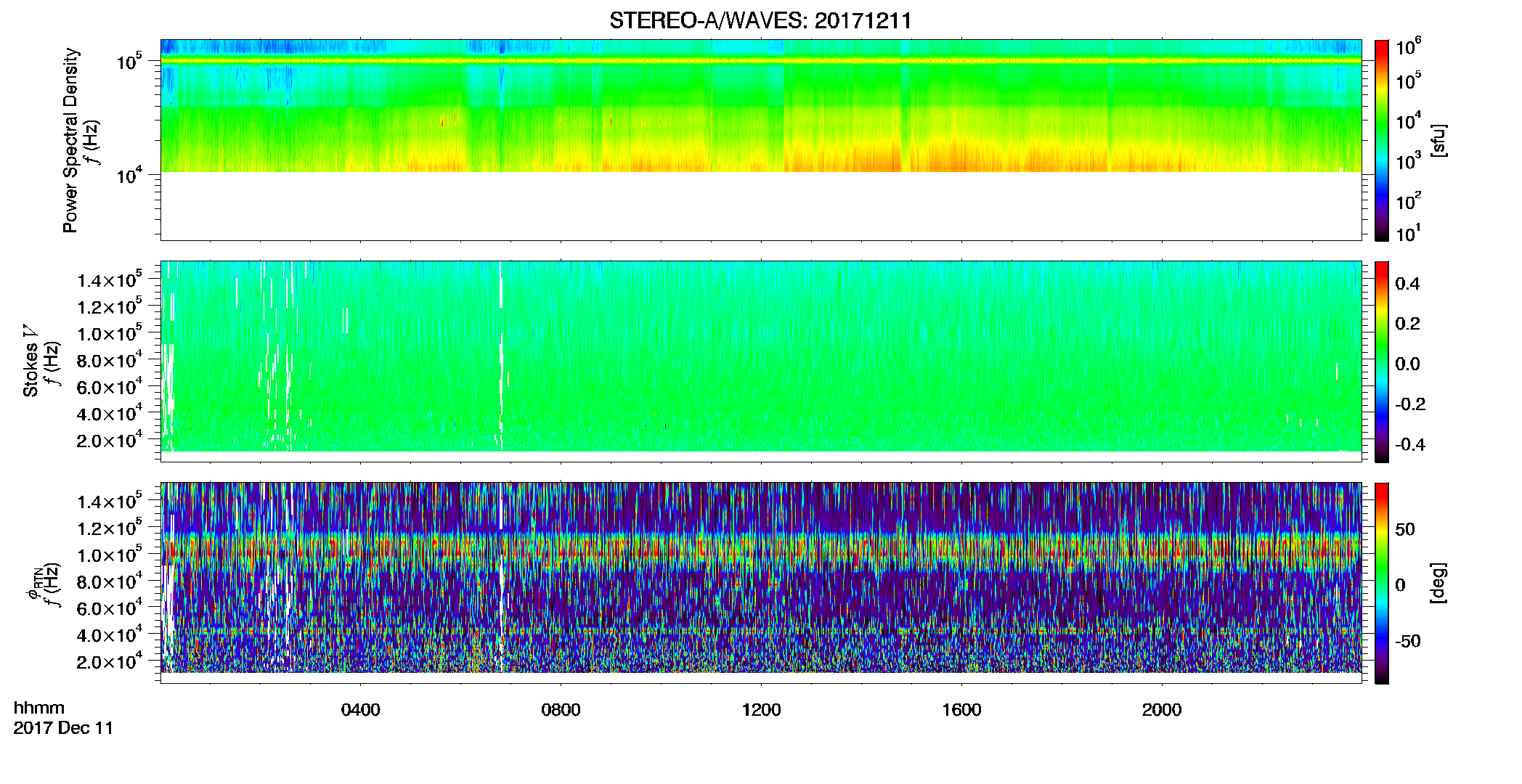Click the Stokes V axis label
Image resolution: width=1522 pixels, height=784 pixels.
(30, 361)
